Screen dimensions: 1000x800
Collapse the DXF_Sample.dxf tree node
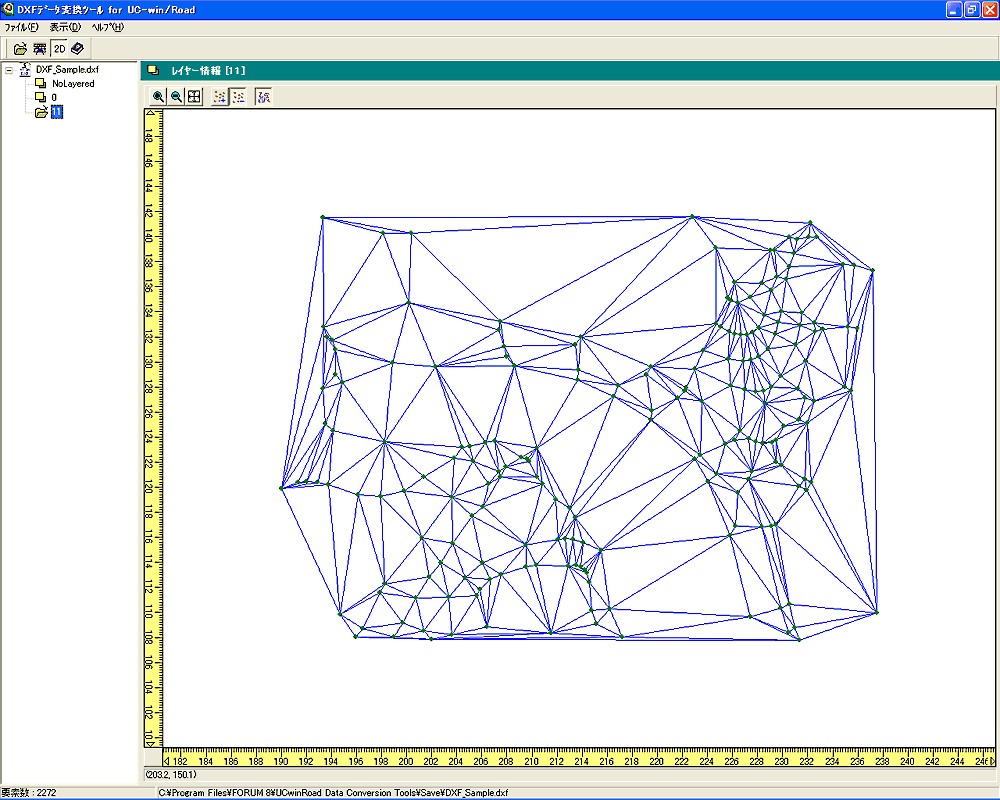[x=9, y=70]
